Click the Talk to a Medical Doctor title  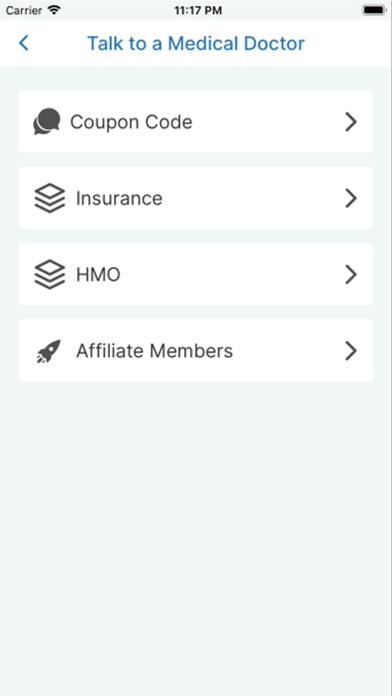click(x=196, y=44)
